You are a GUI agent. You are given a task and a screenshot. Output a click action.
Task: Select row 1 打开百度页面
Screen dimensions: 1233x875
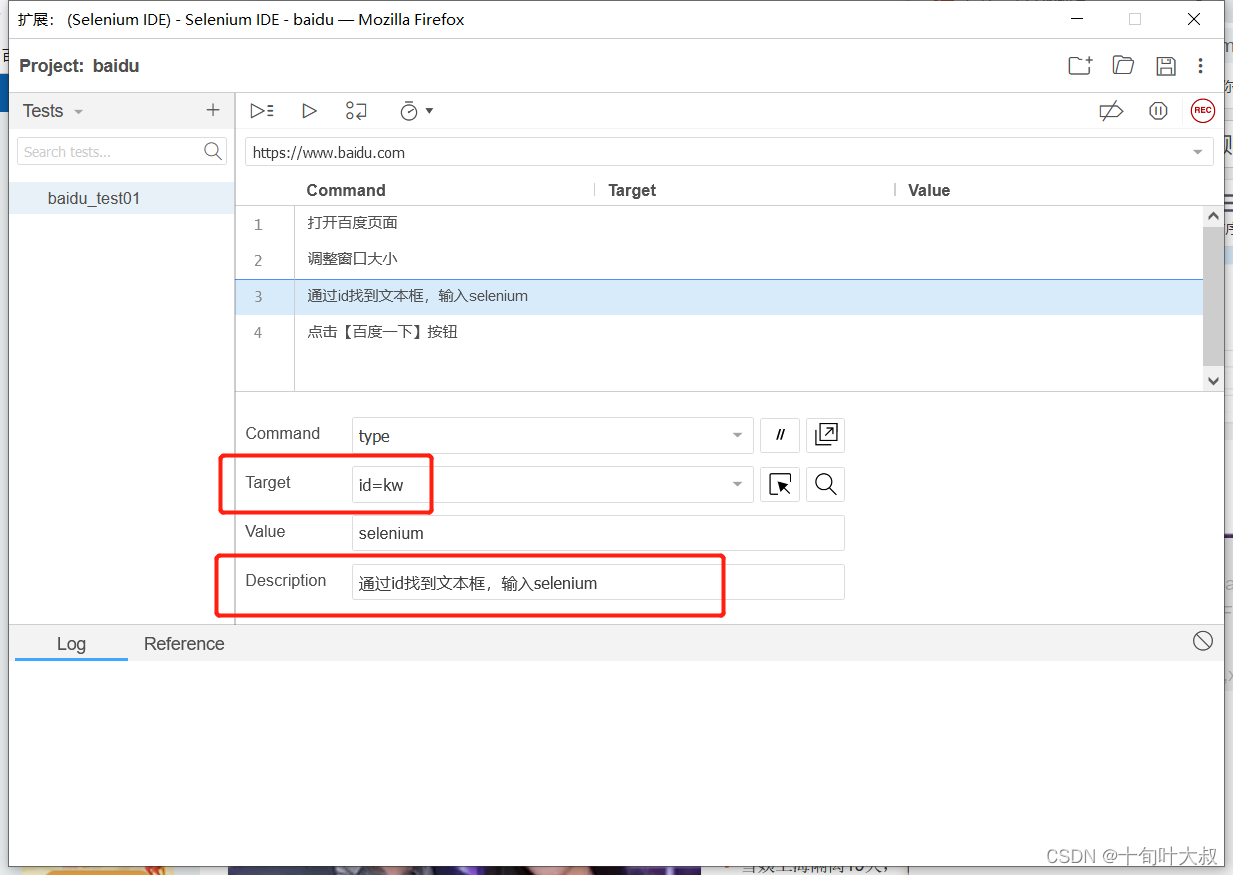719,223
